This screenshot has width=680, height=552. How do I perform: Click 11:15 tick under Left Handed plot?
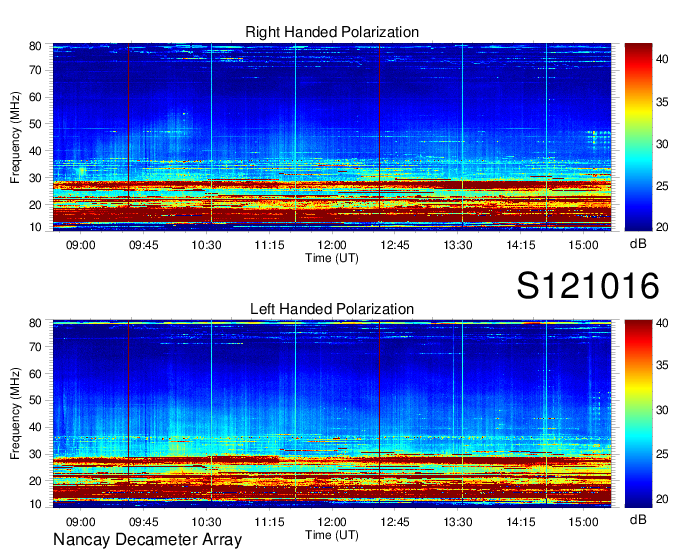[269, 522]
